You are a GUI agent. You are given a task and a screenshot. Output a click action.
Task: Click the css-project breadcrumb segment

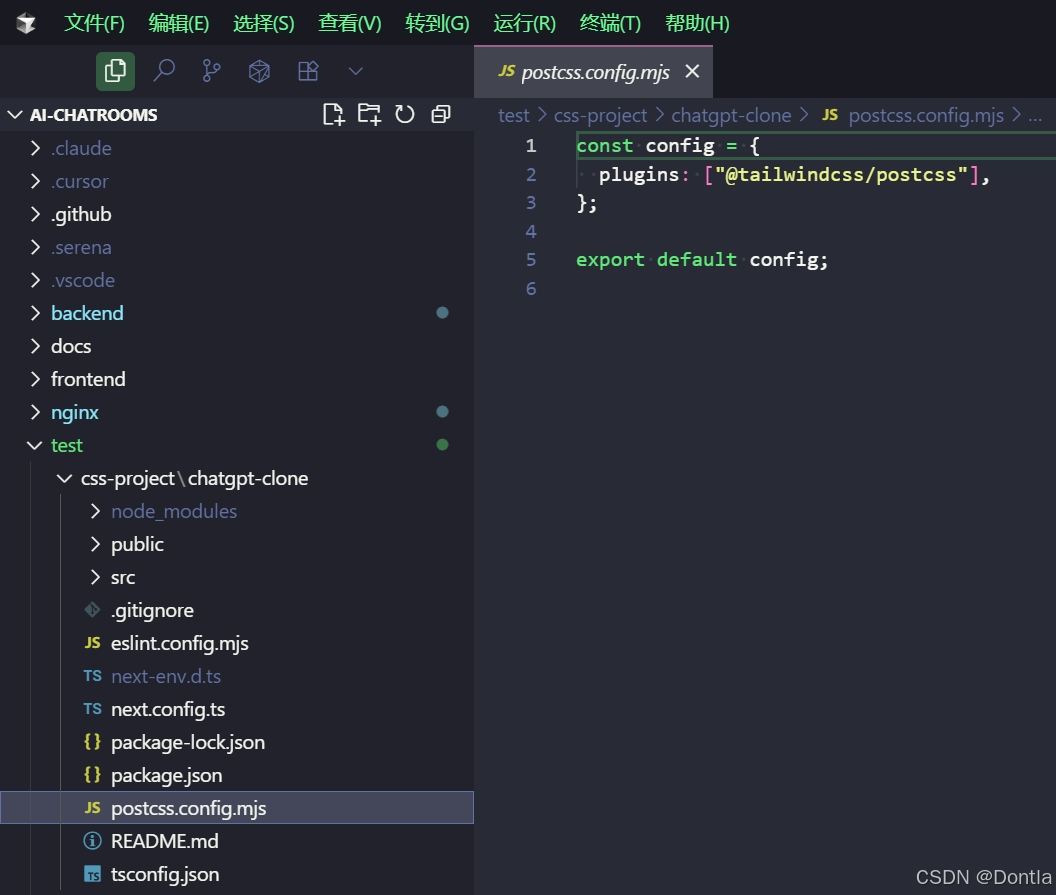click(x=600, y=115)
